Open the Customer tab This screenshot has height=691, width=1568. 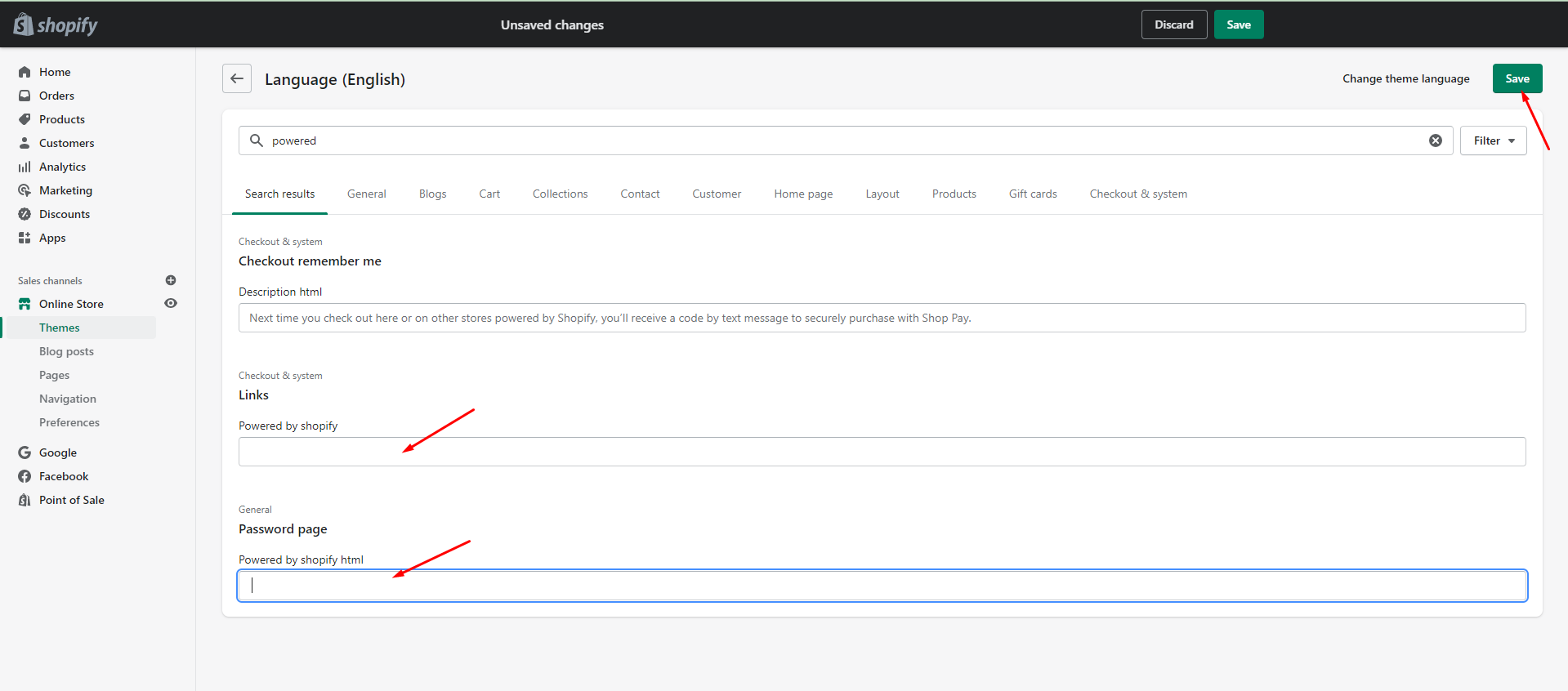717,194
